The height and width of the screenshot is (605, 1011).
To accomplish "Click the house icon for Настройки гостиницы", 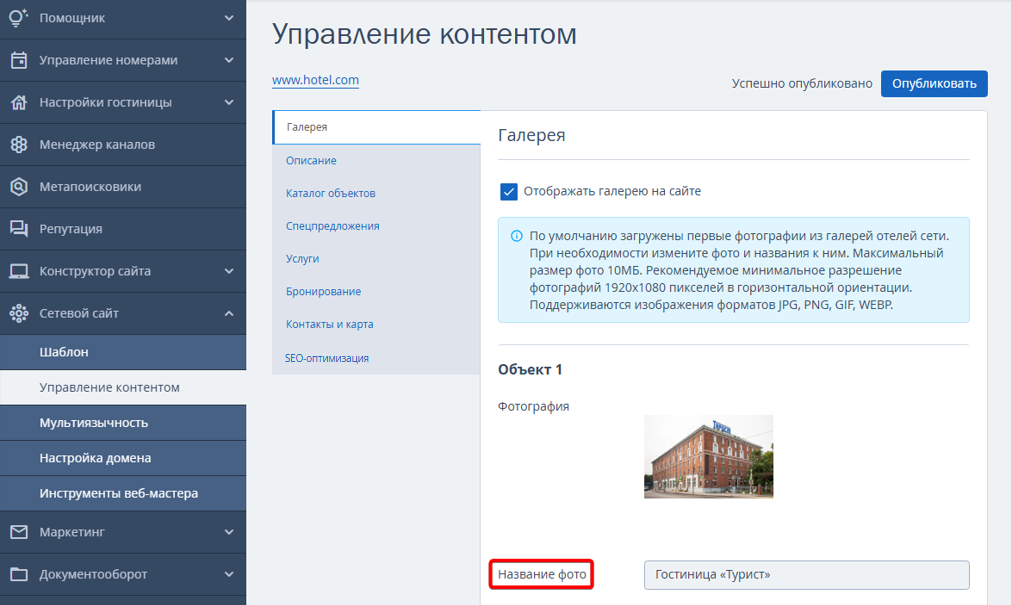I will pyautogui.click(x=19, y=102).
